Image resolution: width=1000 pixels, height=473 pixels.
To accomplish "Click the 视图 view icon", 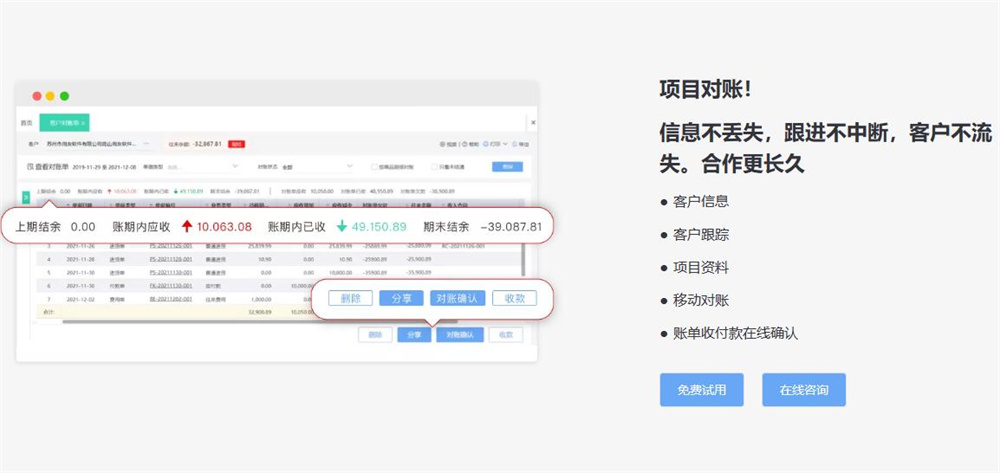I will coord(445,144).
